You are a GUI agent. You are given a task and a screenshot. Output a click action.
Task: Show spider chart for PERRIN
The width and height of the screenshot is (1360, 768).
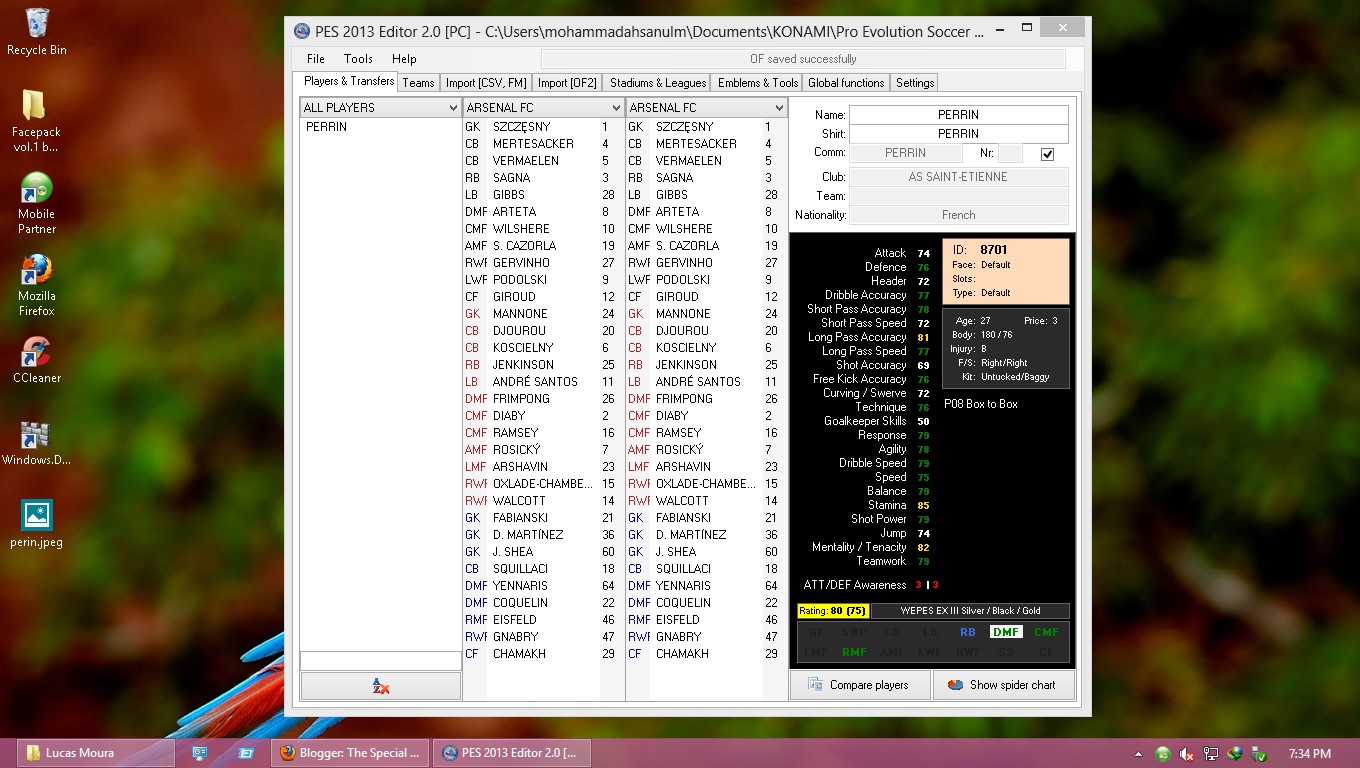point(1004,685)
